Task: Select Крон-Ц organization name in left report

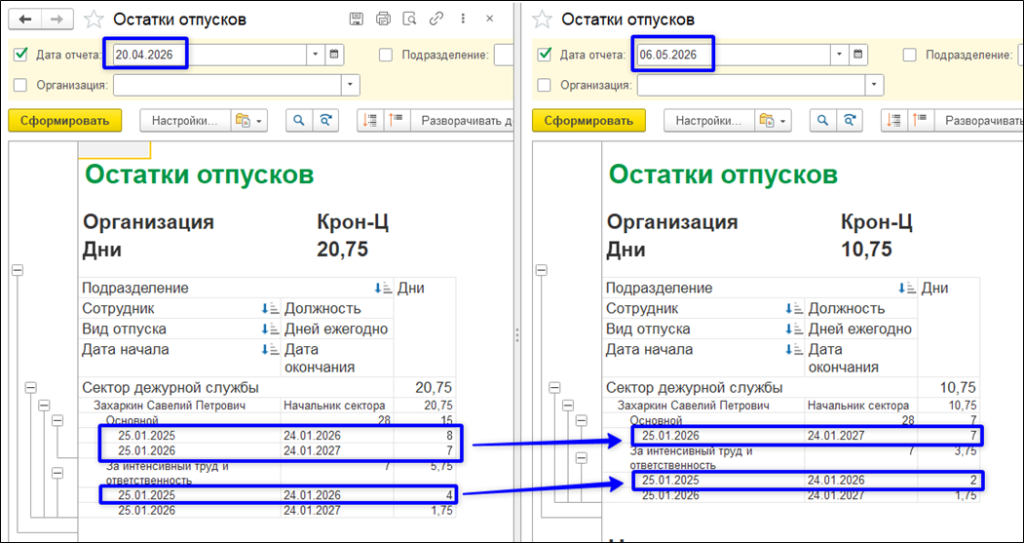Action: click(x=353, y=222)
